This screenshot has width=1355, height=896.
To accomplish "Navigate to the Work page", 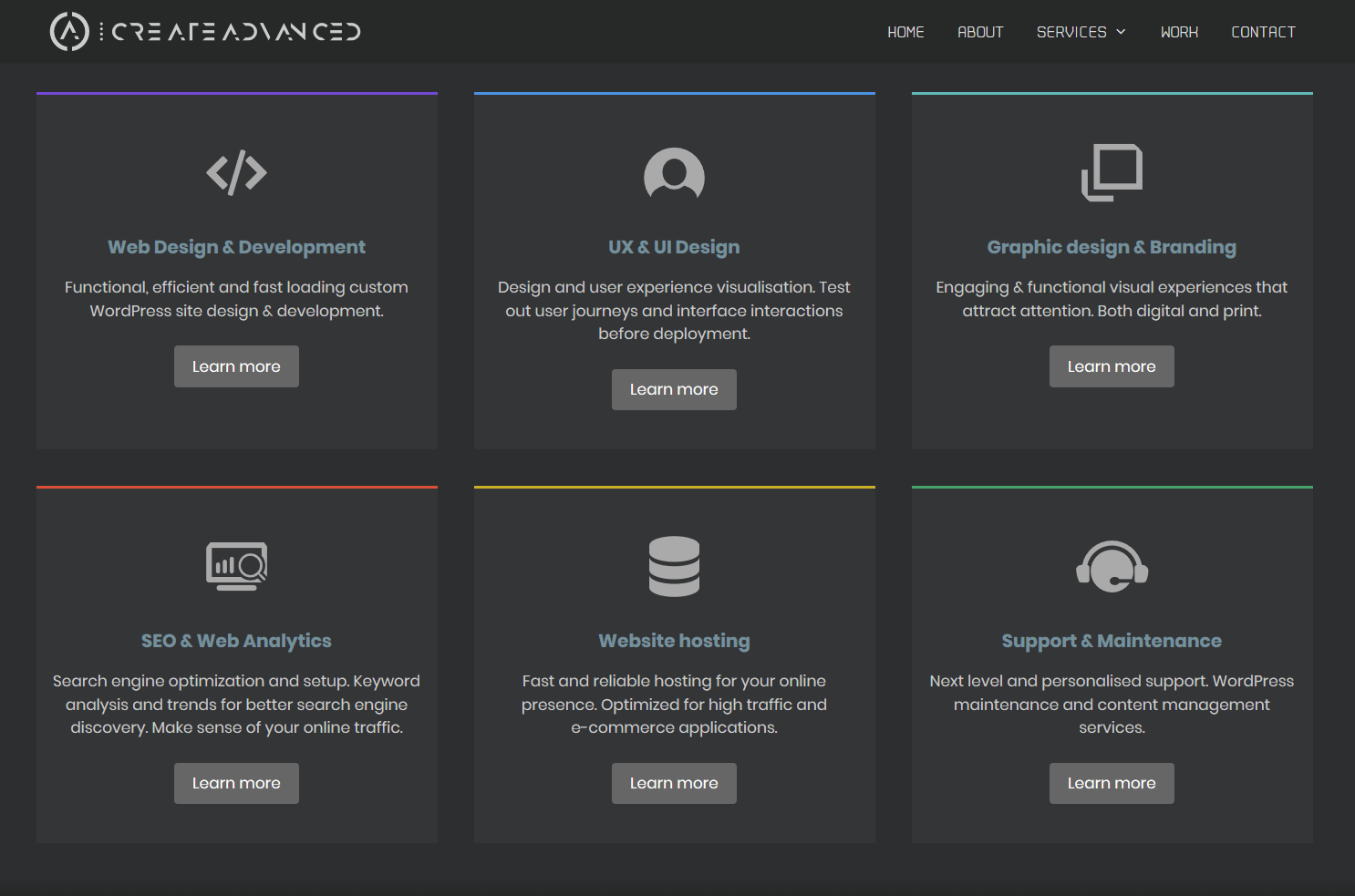I will pyautogui.click(x=1179, y=32).
